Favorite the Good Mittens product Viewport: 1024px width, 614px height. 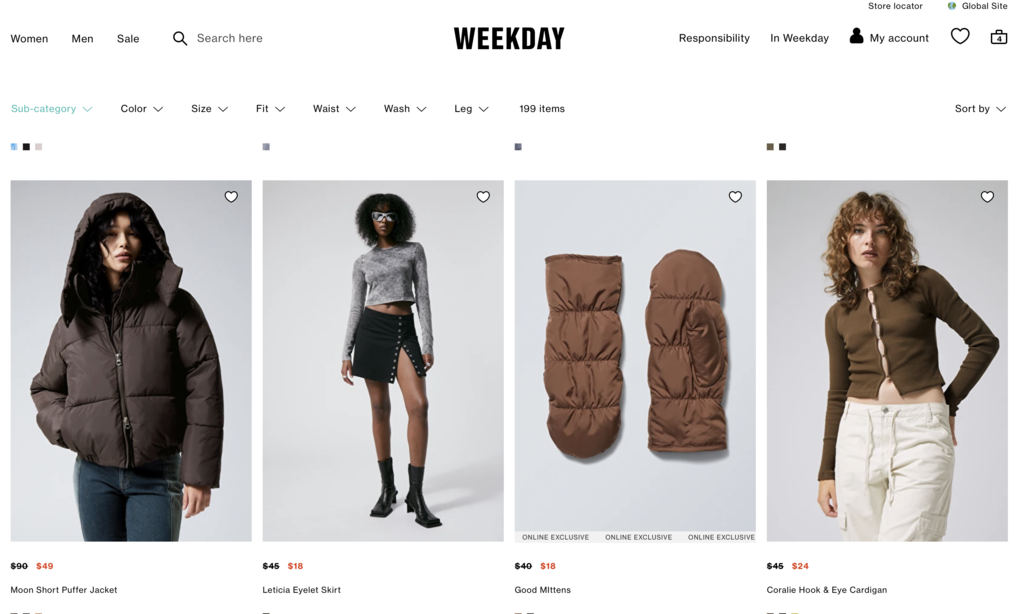tap(735, 197)
